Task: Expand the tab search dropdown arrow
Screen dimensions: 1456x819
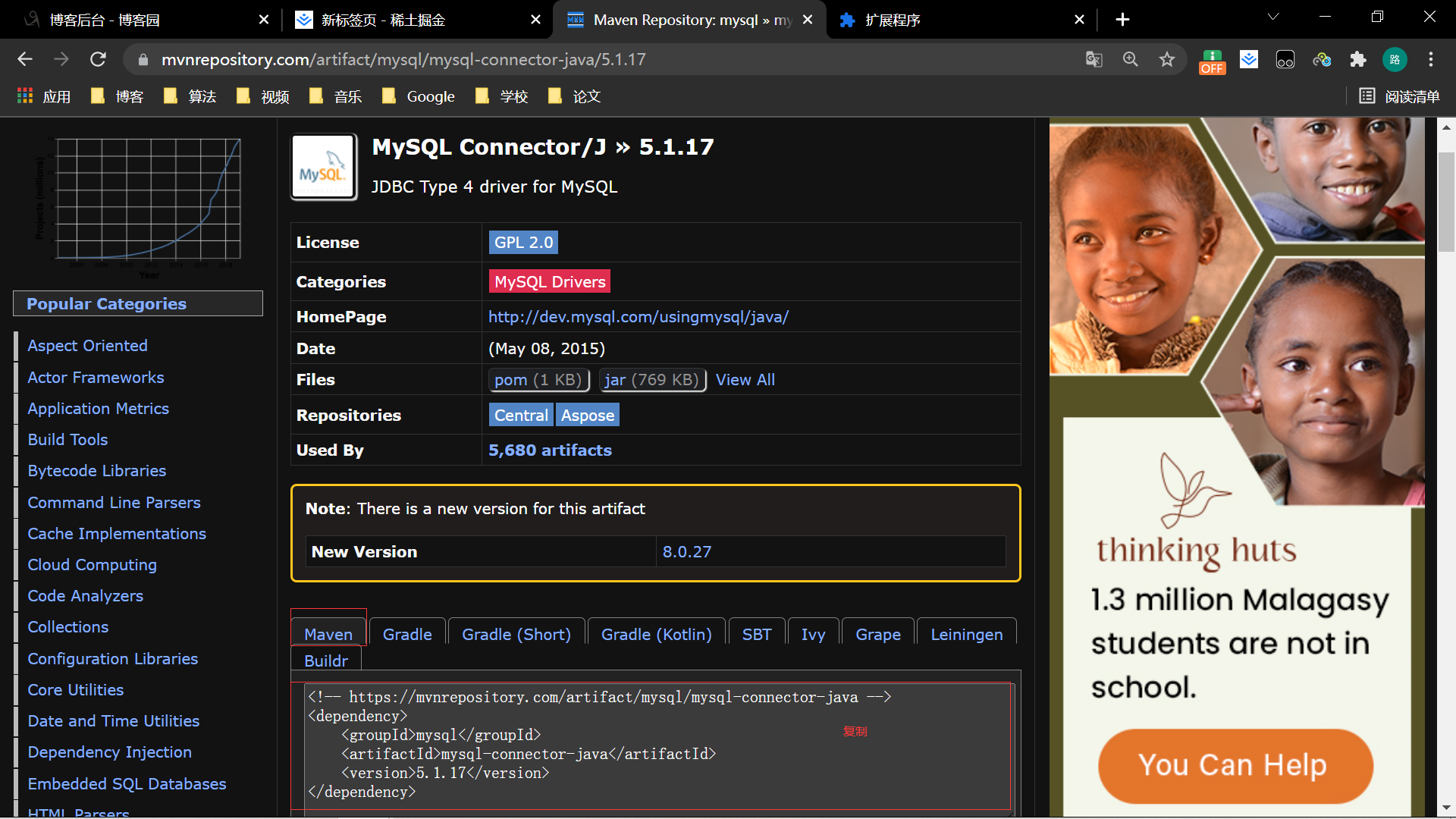Action: point(1273,17)
